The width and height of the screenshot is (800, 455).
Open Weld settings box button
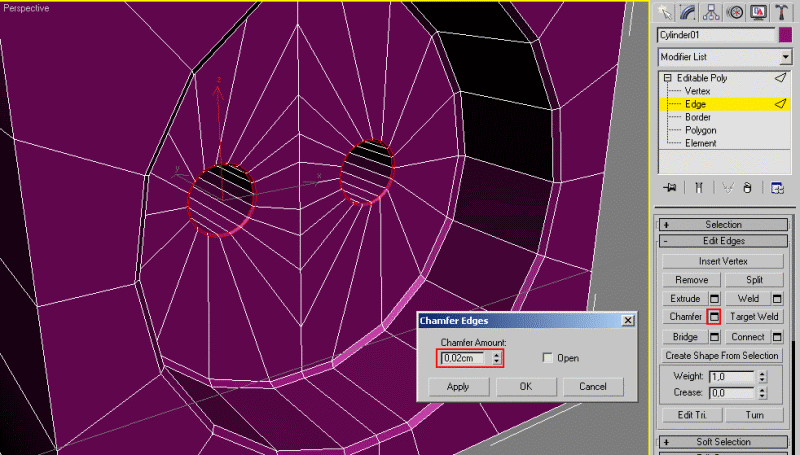pyautogui.click(x=777, y=298)
